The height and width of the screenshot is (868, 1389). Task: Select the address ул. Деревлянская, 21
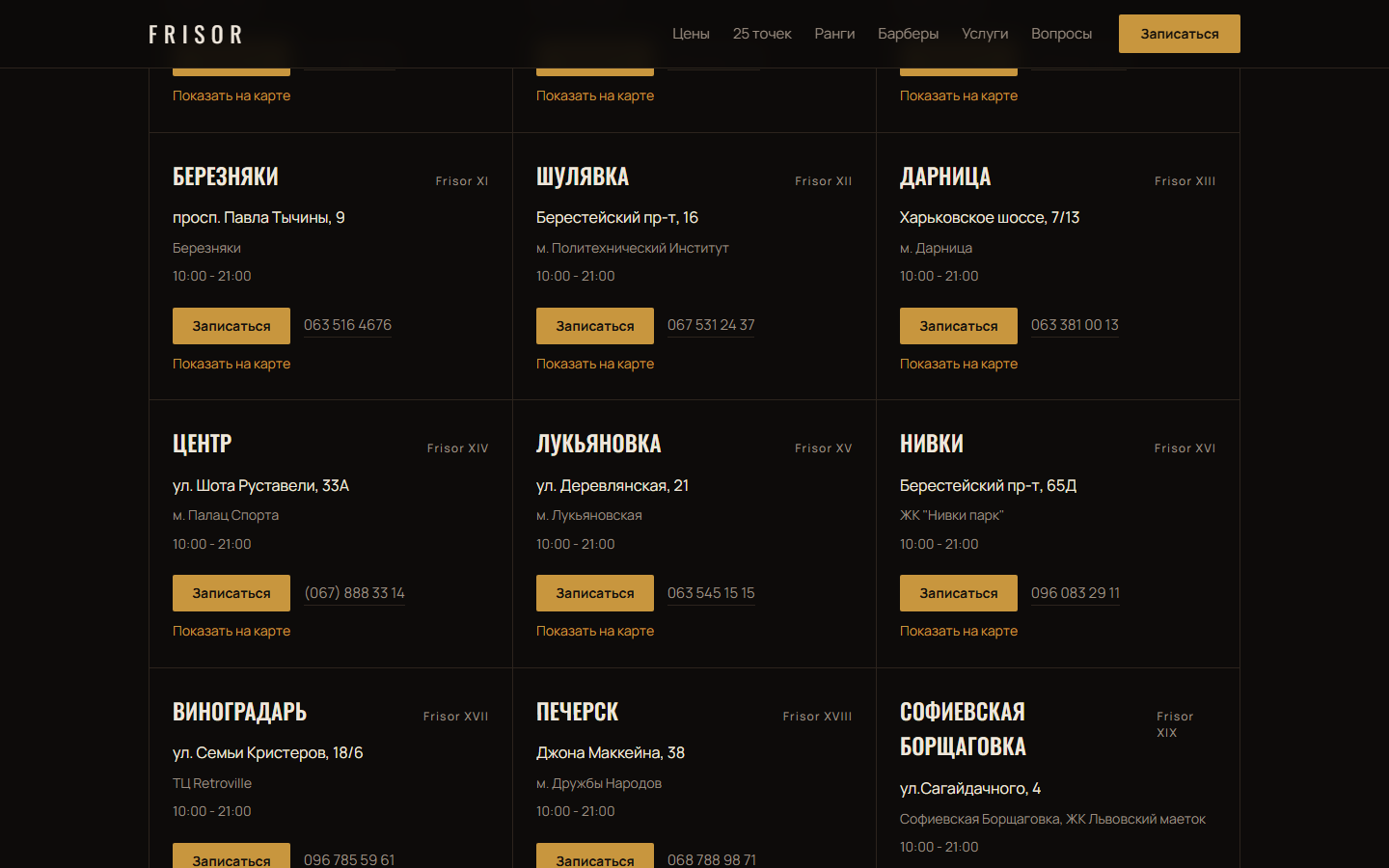(x=613, y=486)
